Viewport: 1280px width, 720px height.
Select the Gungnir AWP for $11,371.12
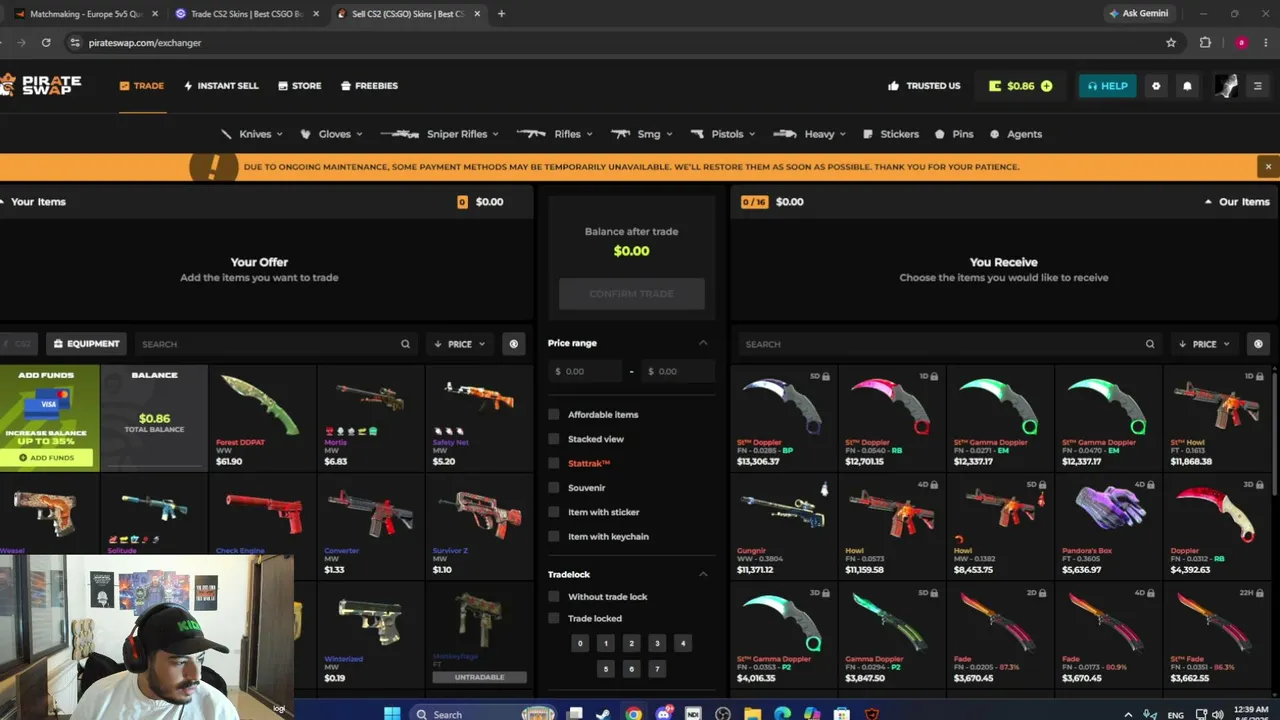[x=783, y=525]
